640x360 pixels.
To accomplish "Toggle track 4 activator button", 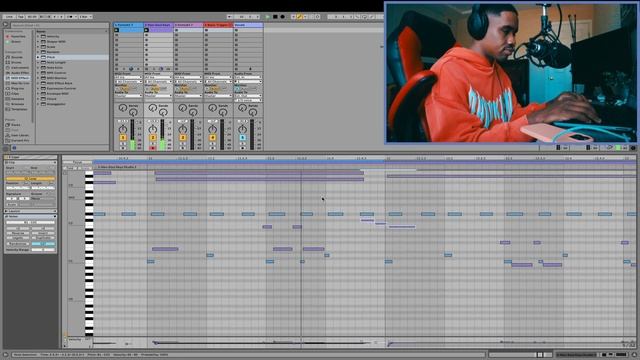I will pyautogui.click(x=212, y=138).
